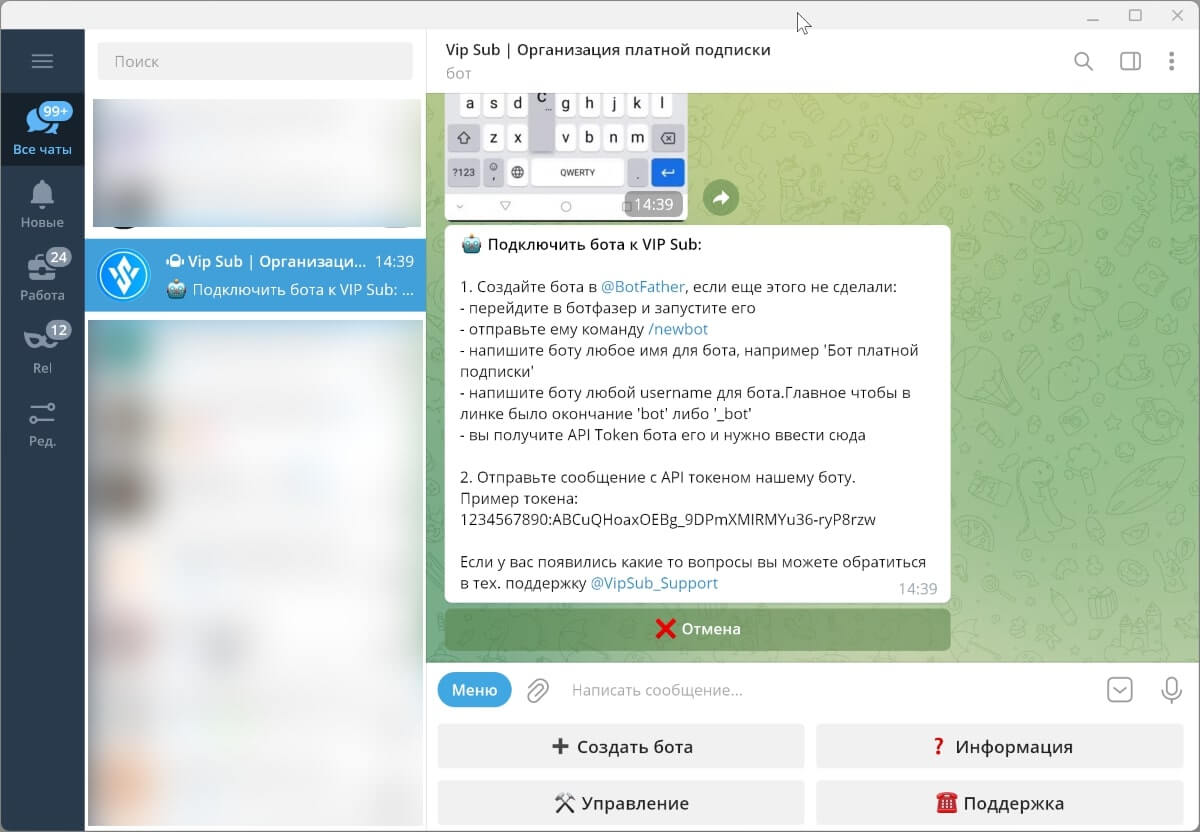Switch to the 'Новые' folder
The height and width of the screenshot is (832, 1200).
(x=42, y=203)
